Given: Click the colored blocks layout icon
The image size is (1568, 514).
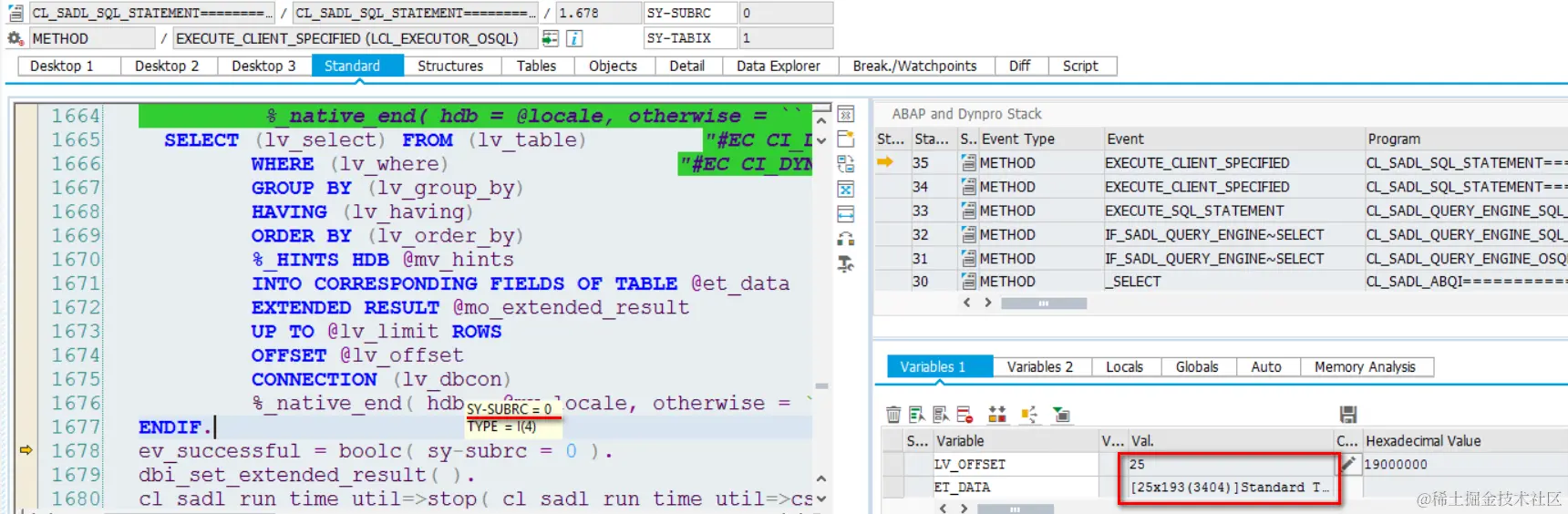Looking at the screenshot, I should tap(997, 415).
